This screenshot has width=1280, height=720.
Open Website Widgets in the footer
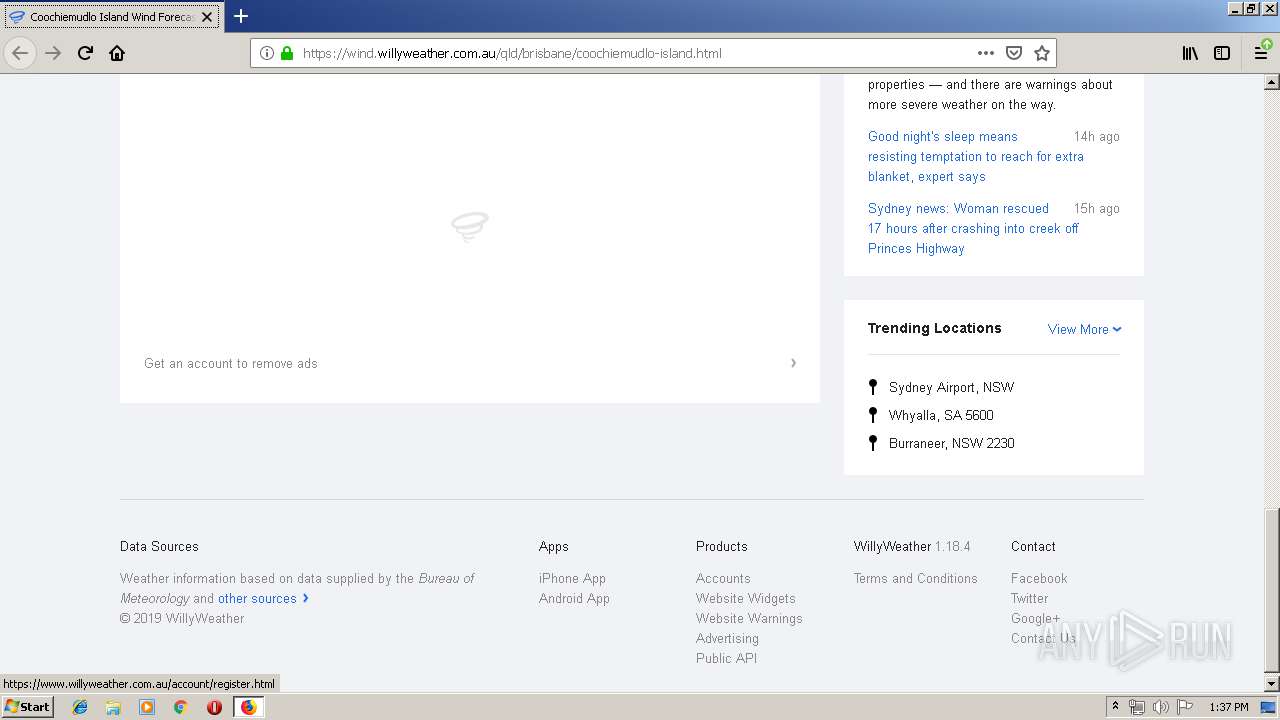tap(746, 598)
